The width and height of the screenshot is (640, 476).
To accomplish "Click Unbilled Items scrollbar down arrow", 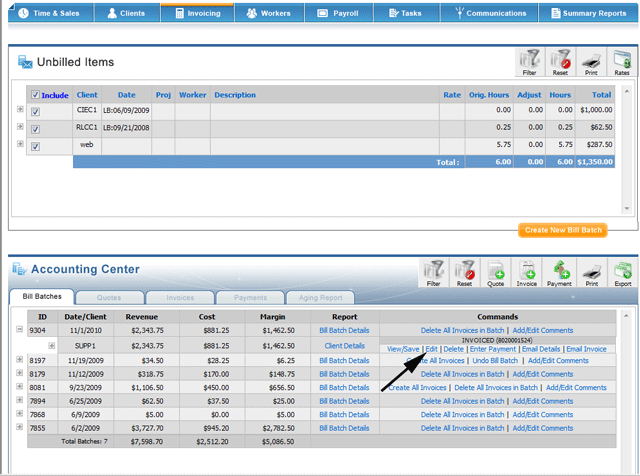I will 627,209.
